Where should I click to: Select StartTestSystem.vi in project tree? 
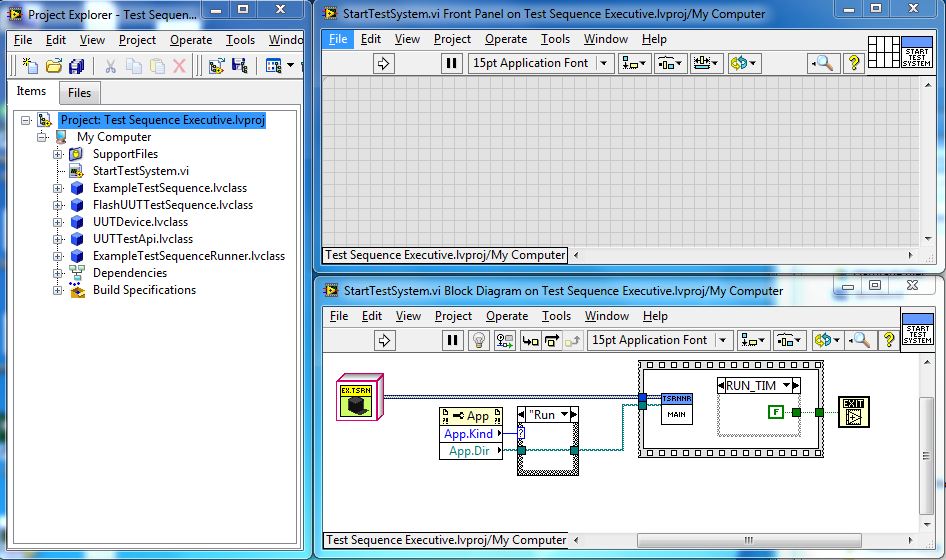pyautogui.click(x=140, y=171)
